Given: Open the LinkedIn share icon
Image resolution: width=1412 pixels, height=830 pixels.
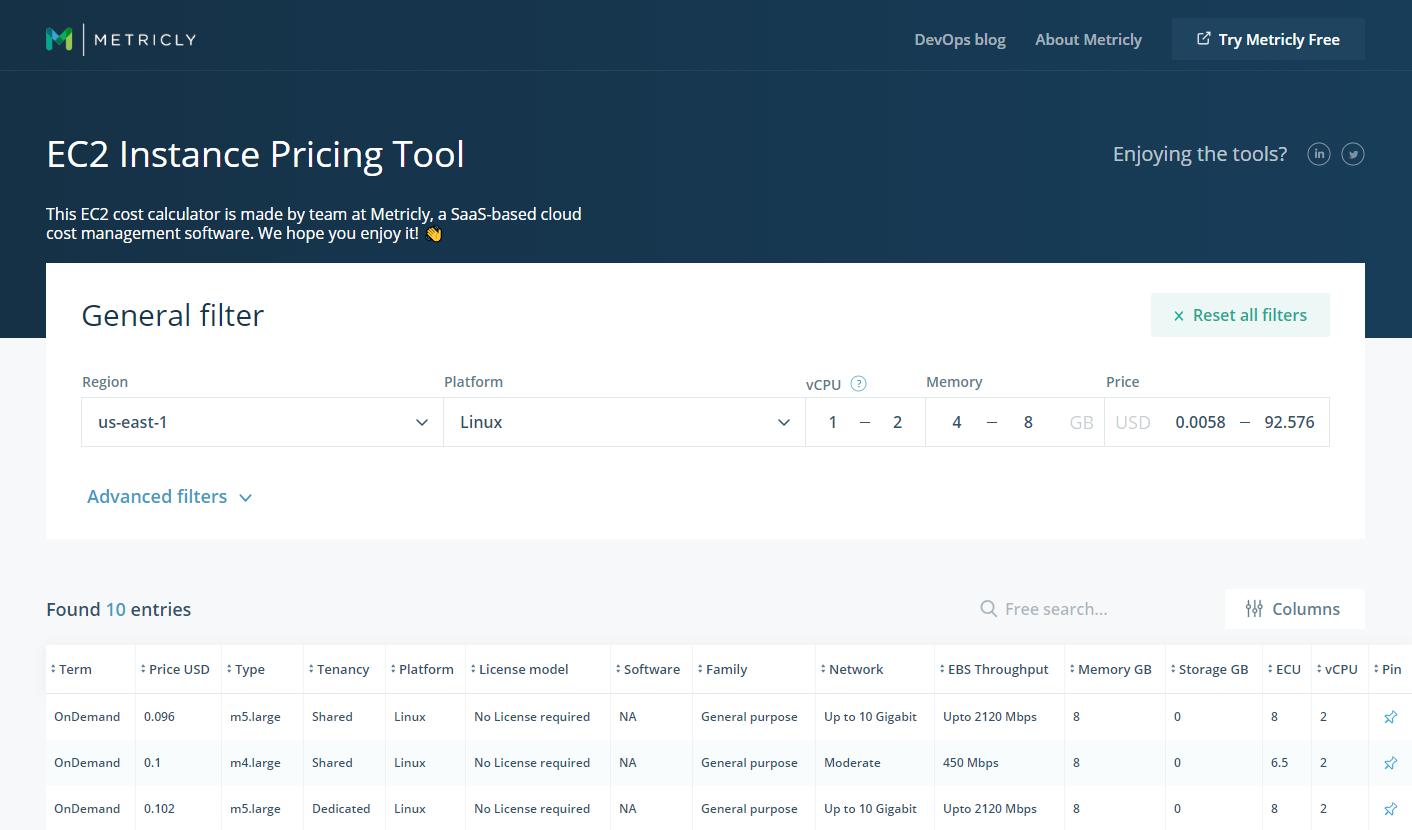Looking at the screenshot, I should [1319, 154].
